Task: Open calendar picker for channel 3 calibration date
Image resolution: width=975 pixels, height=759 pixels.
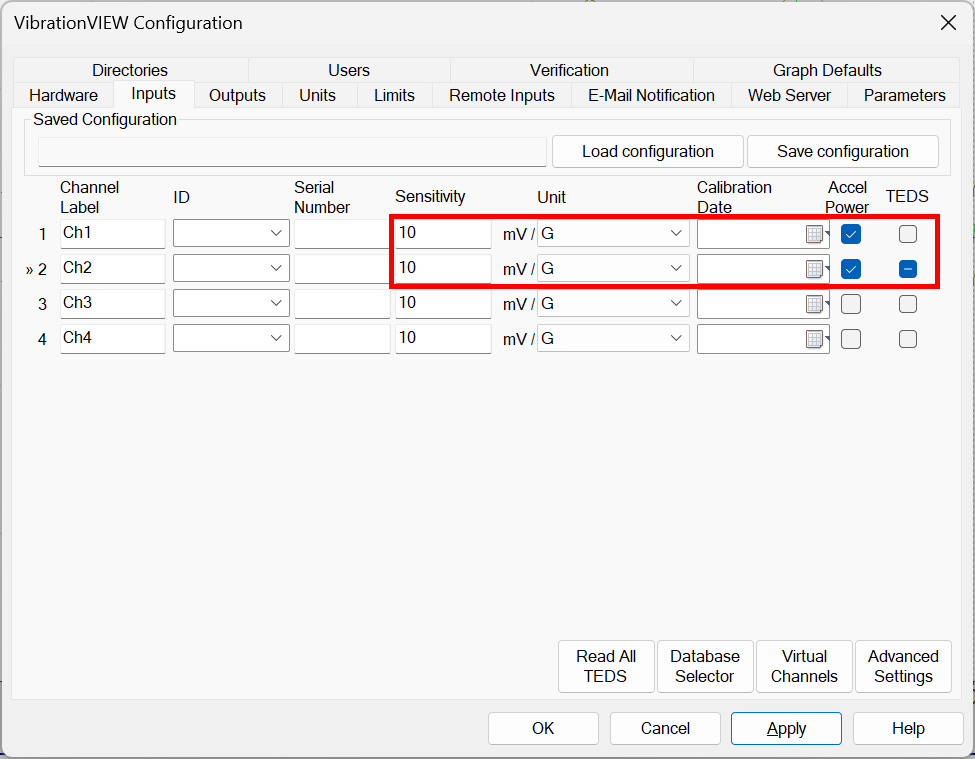Action: pos(815,304)
